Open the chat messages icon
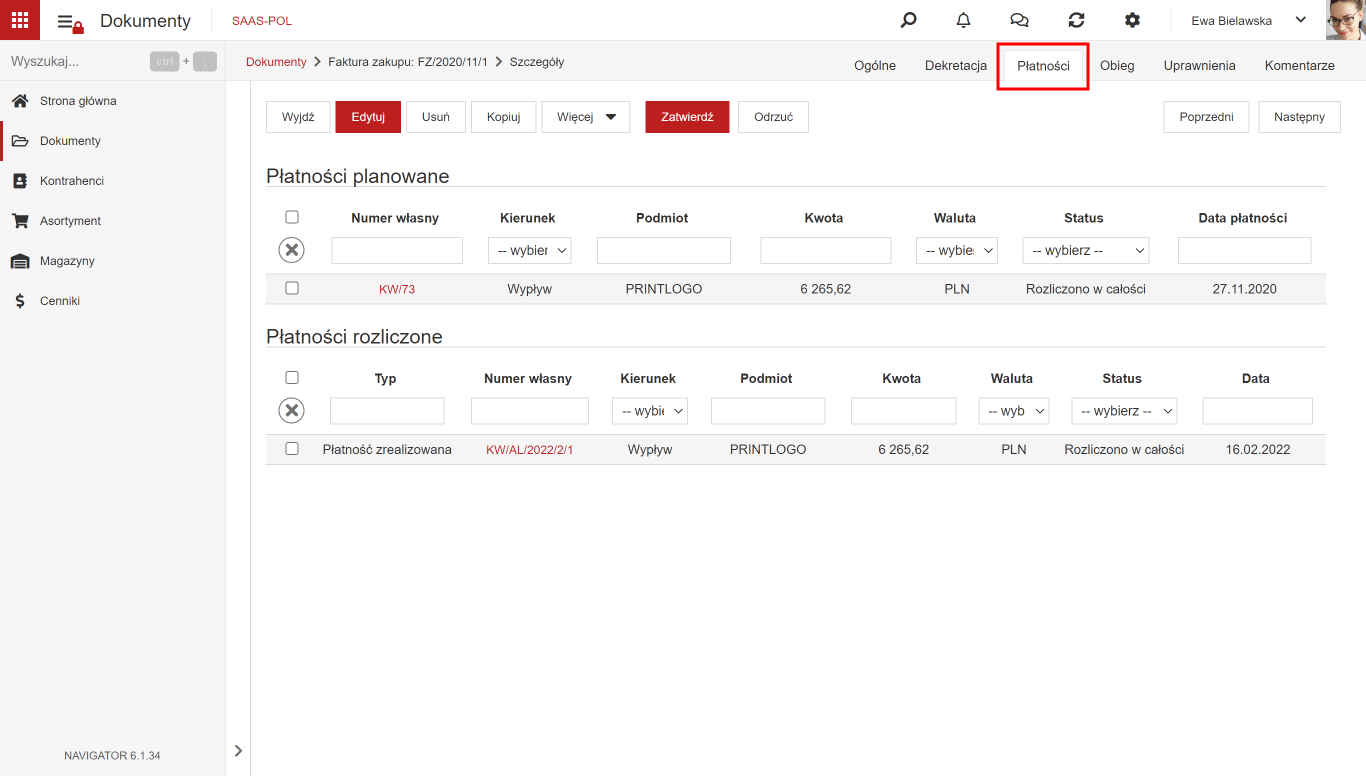The height and width of the screenshot is (776, 1366). [x=1019, y=20]
